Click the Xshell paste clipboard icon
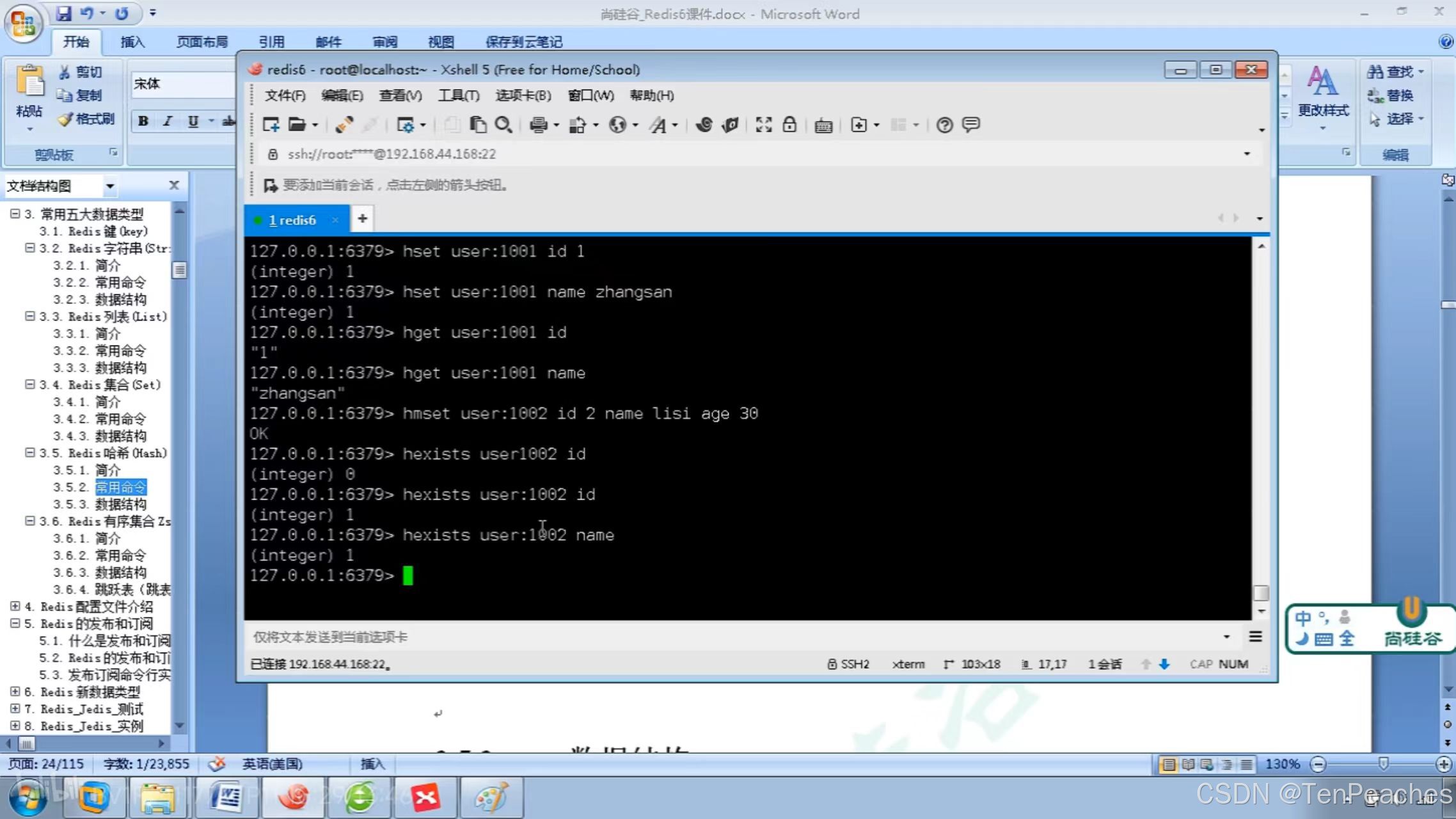Screen dimensions: 1456x819 [477, 125]
